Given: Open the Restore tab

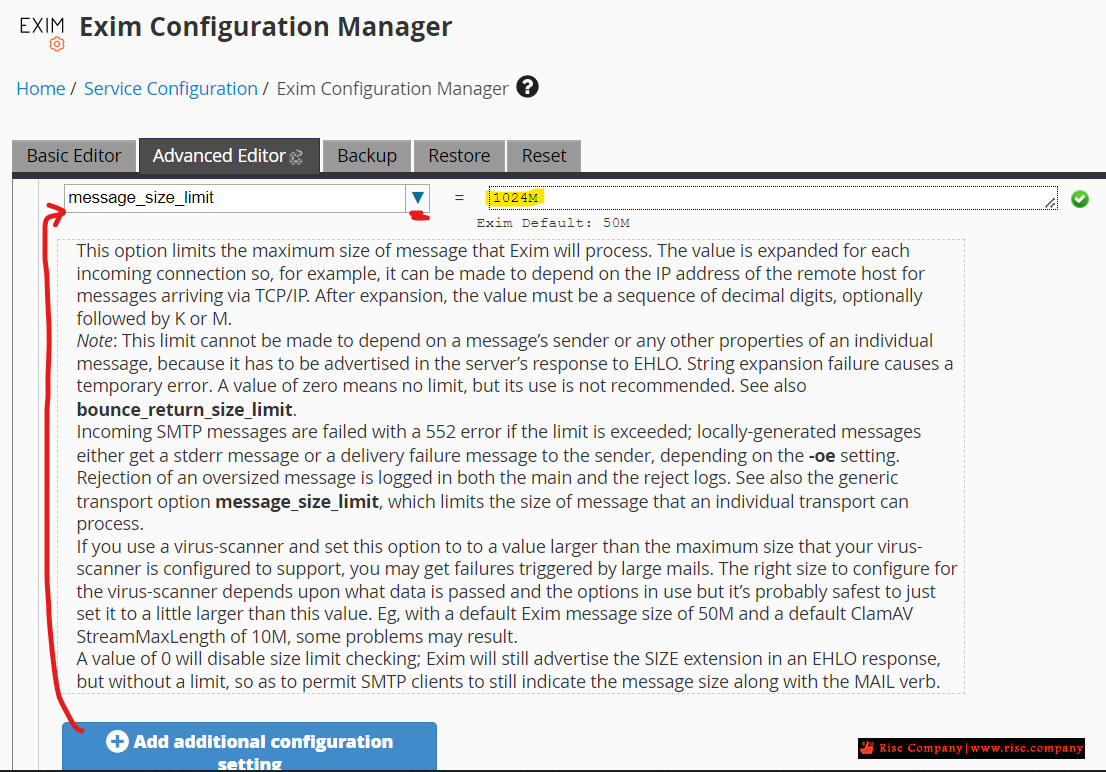Looking at the screenshot, I should (459, 155).
